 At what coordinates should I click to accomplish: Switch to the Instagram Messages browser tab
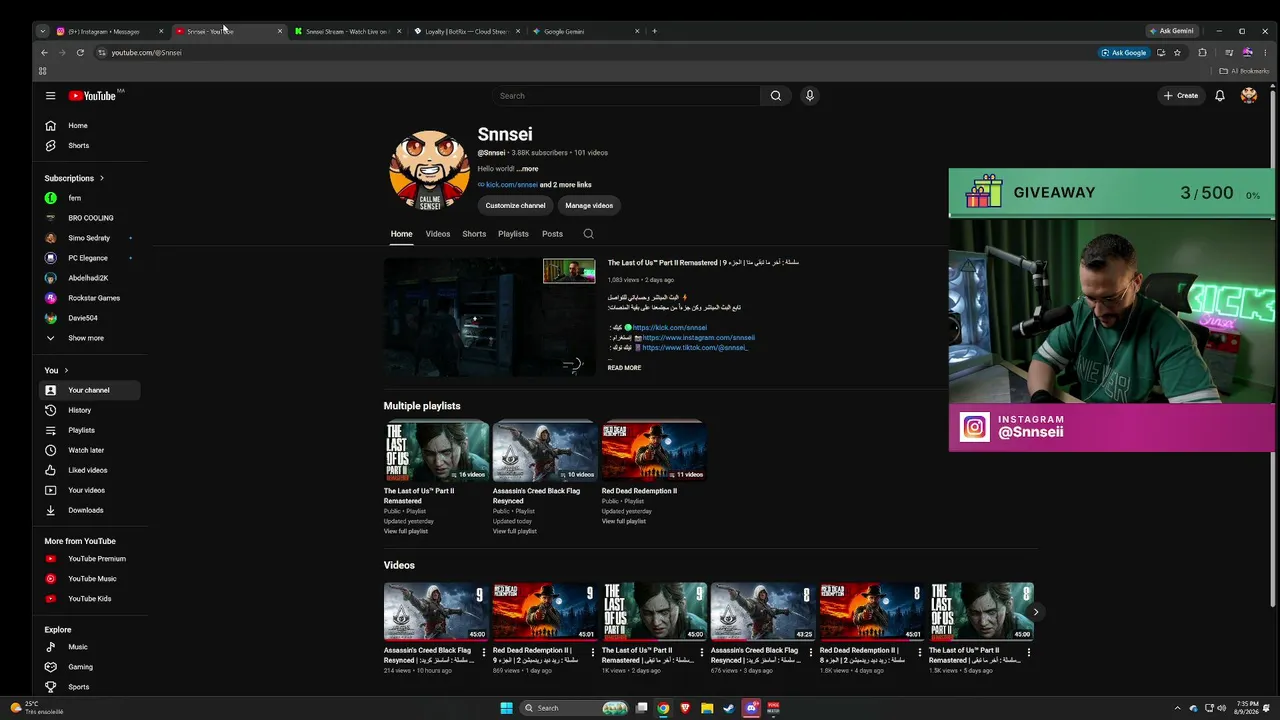pyautogui.click(x=110, y=31)
